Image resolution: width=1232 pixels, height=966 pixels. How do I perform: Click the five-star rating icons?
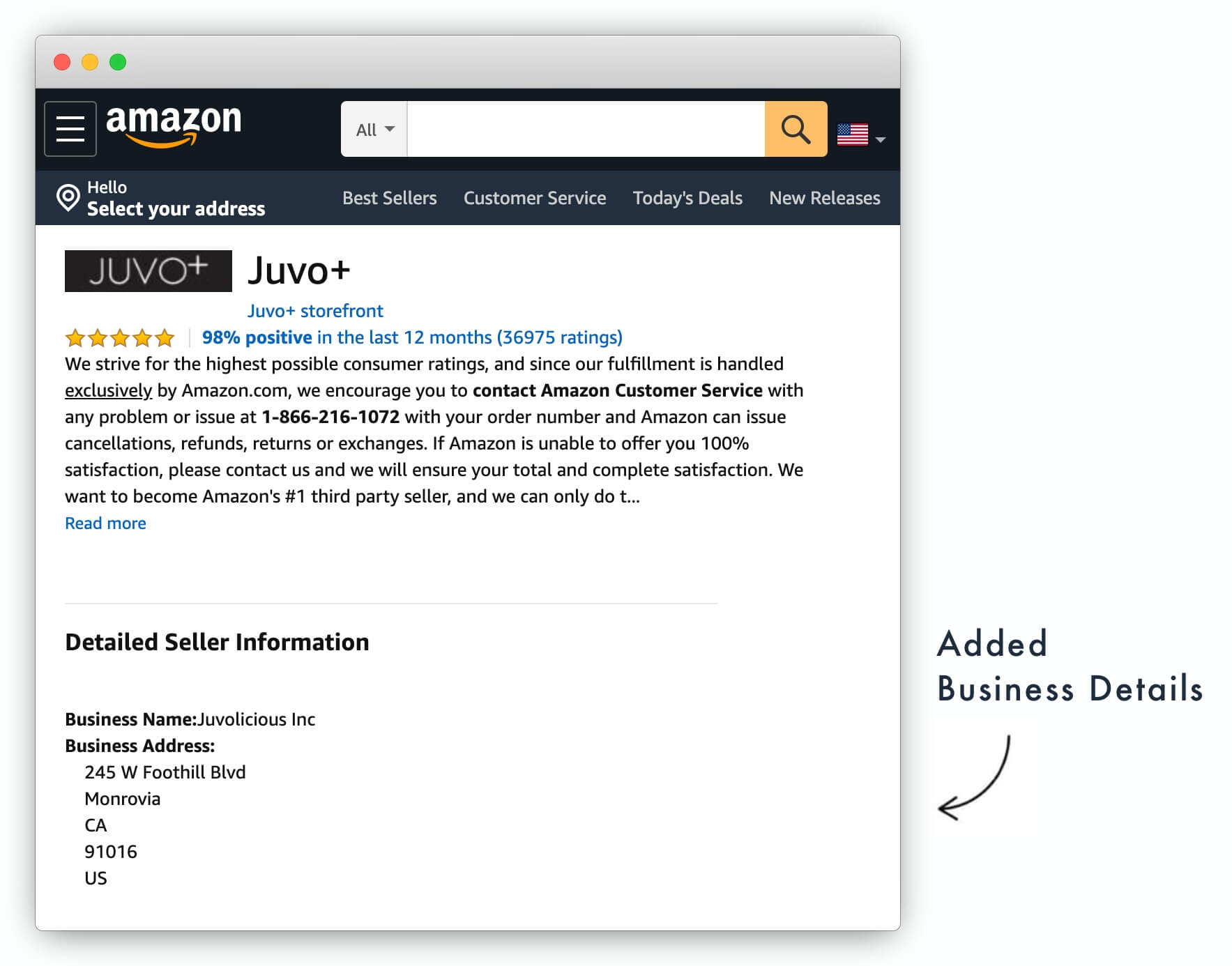coord(120,338)
